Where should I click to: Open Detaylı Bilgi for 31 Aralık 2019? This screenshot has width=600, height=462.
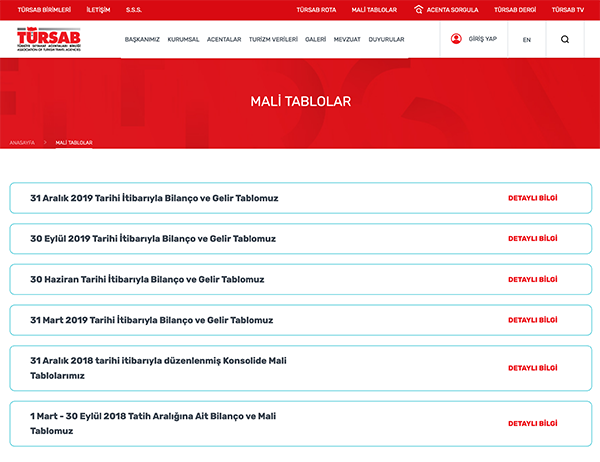pos(532,198)
